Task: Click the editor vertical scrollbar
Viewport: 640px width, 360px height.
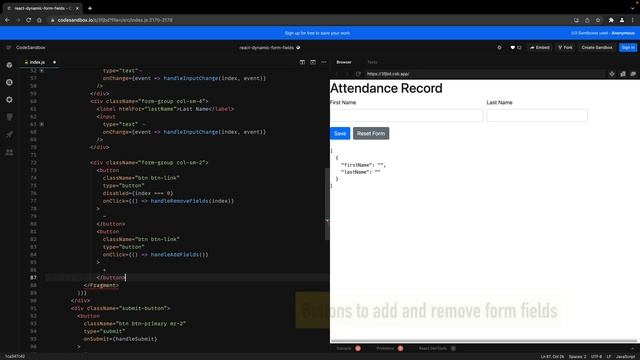Action: [x=327, y=204]
